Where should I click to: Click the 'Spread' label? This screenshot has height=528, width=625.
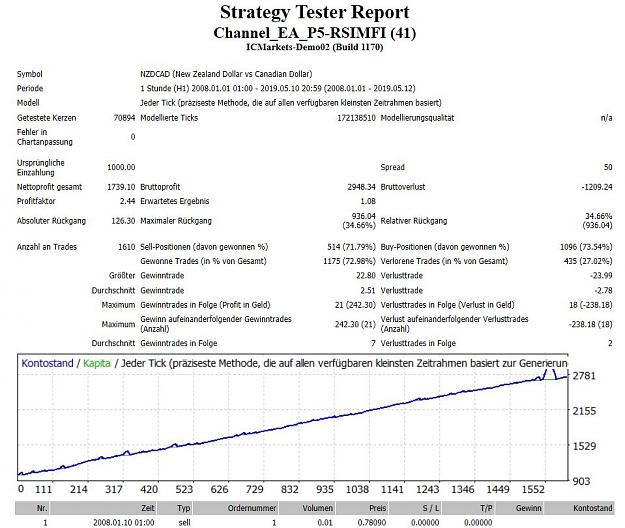pos(393,167)
